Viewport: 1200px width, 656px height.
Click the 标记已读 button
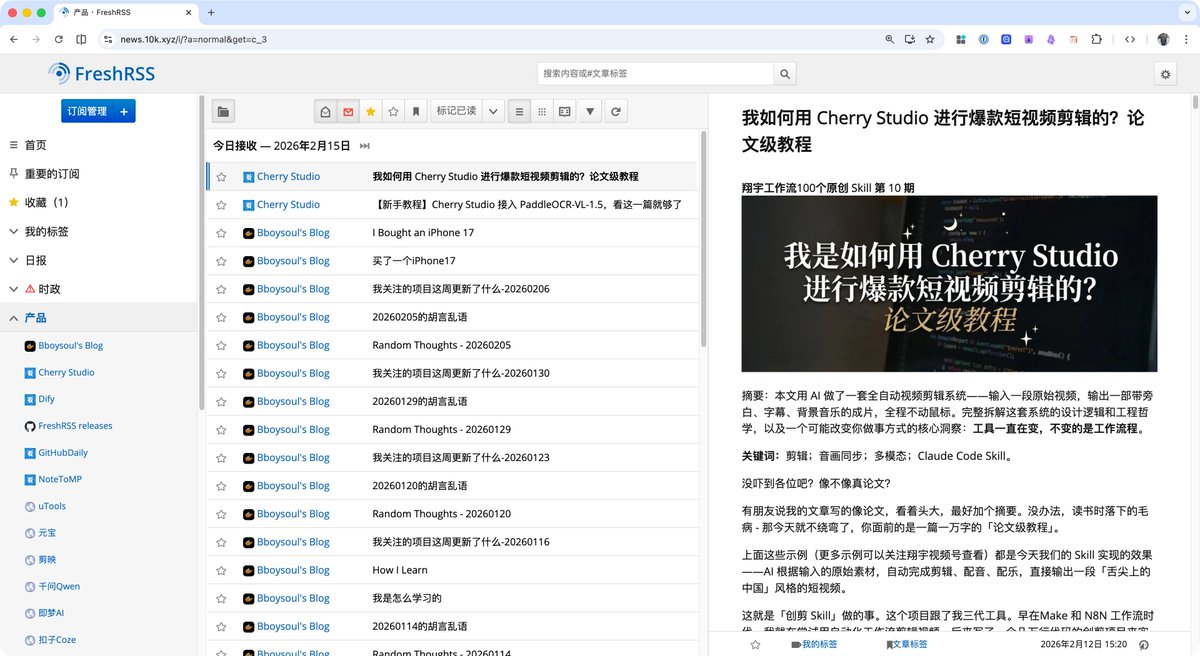point(457,112)
